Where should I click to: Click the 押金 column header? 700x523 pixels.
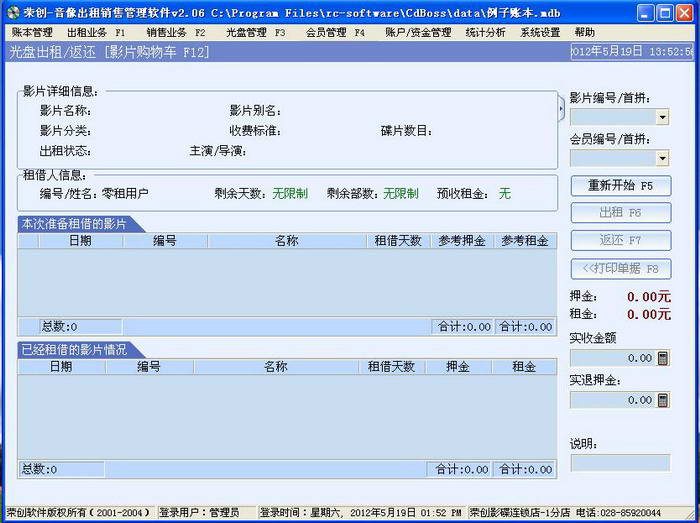coord(458,367)
